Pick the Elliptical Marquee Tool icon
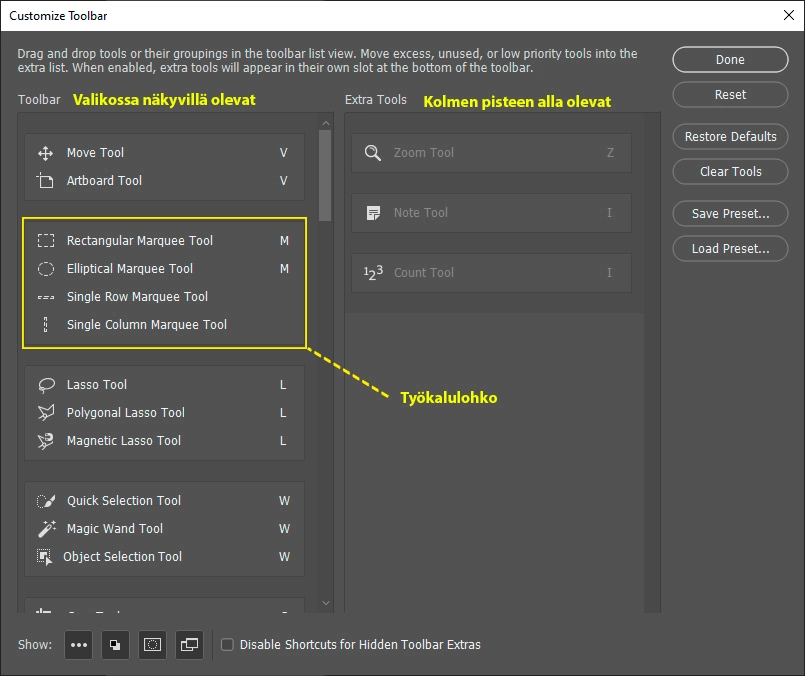 46,269
